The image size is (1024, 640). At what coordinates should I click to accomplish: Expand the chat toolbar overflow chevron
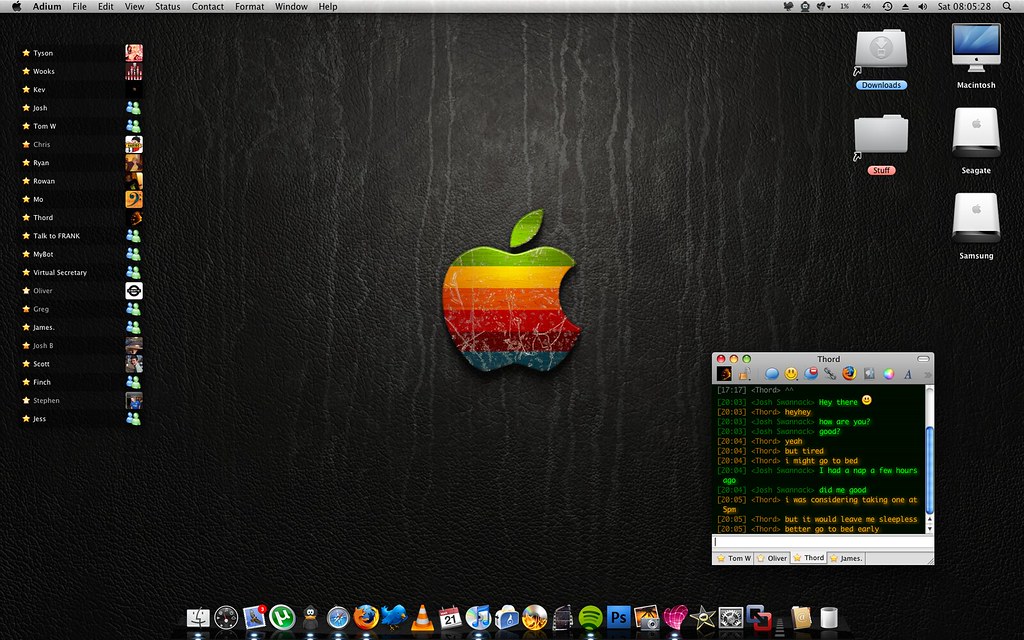click(x=927, y=375)
